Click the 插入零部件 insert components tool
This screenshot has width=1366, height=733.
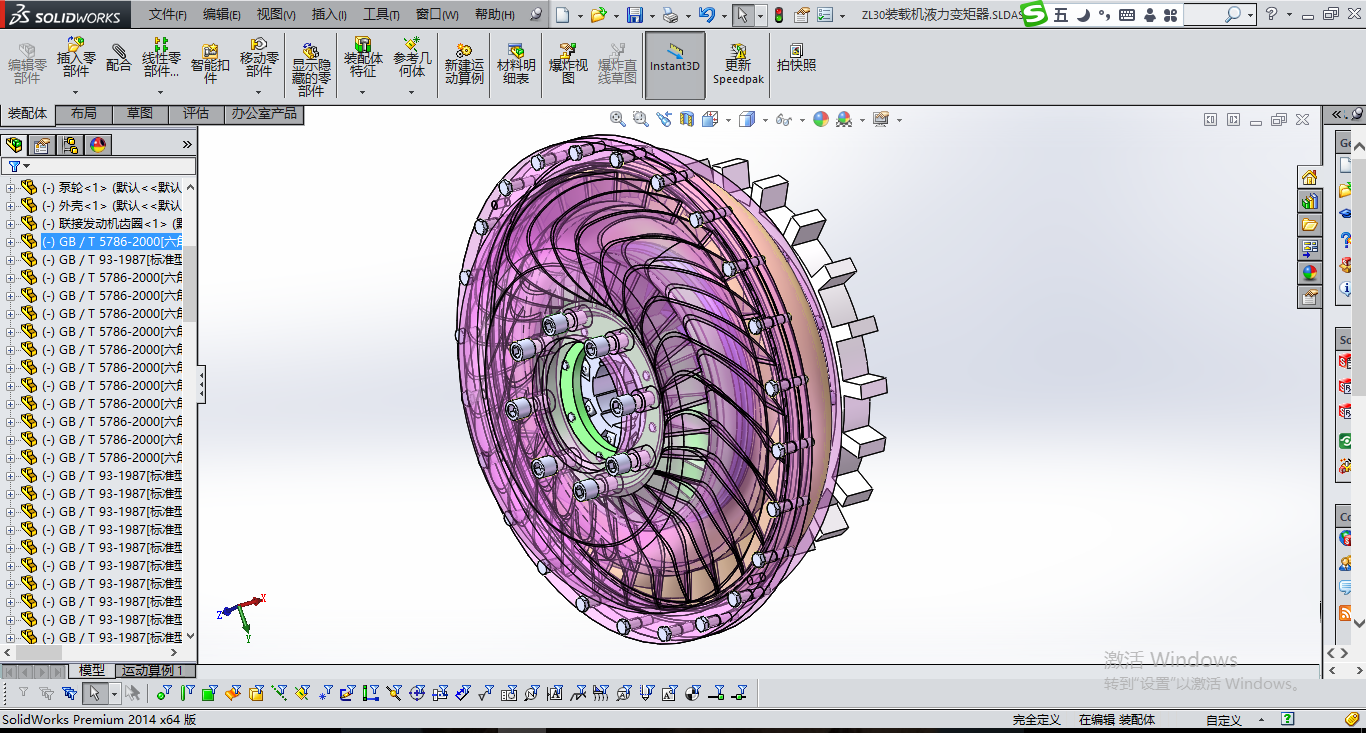coord(75,58)
